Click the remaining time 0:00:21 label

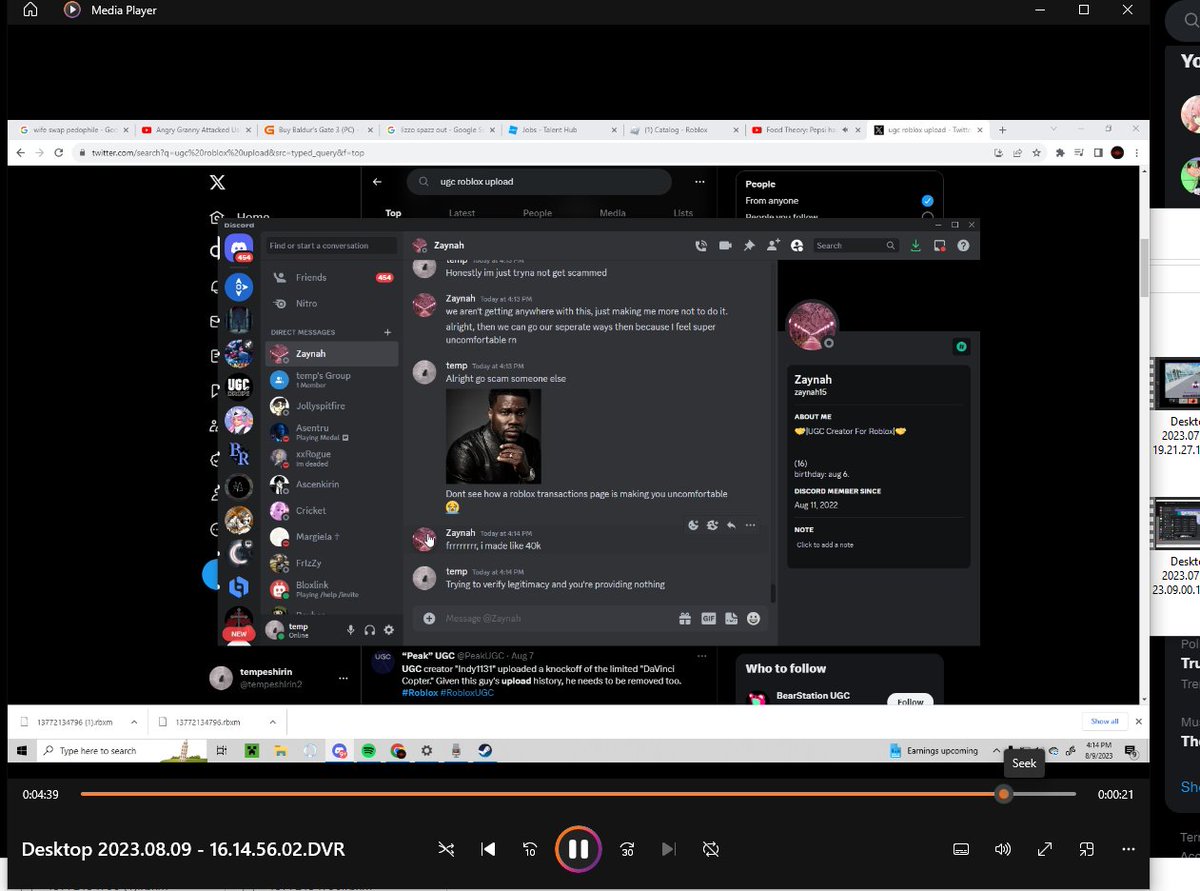tap(1115, 794)
